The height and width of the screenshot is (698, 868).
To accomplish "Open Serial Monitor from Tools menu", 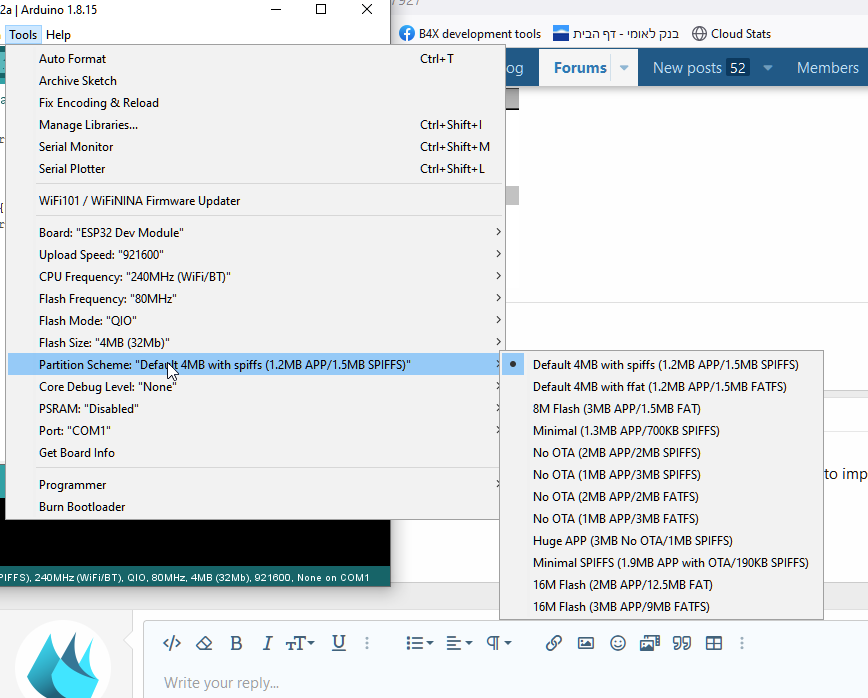I will coord(255,147).
